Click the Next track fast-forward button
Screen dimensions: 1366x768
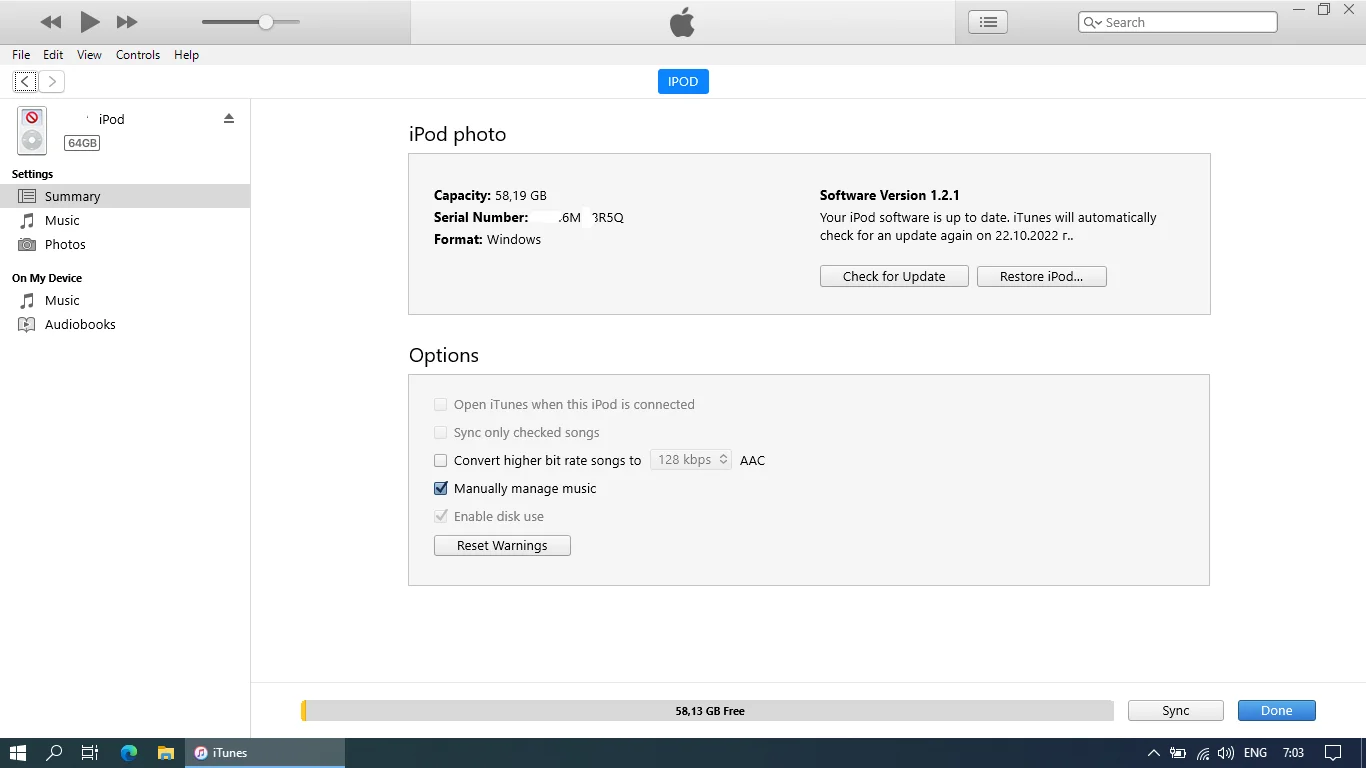[x=127, y=22]
